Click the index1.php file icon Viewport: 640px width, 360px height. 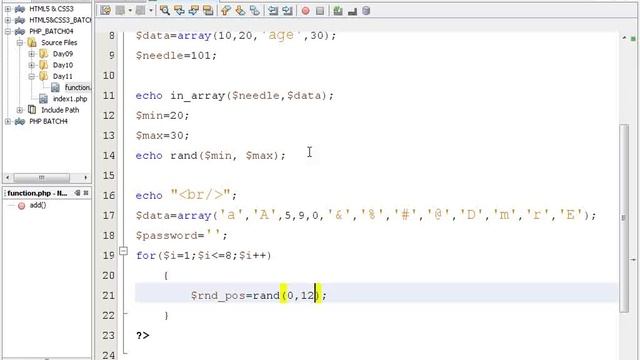[x=43, y=99]
